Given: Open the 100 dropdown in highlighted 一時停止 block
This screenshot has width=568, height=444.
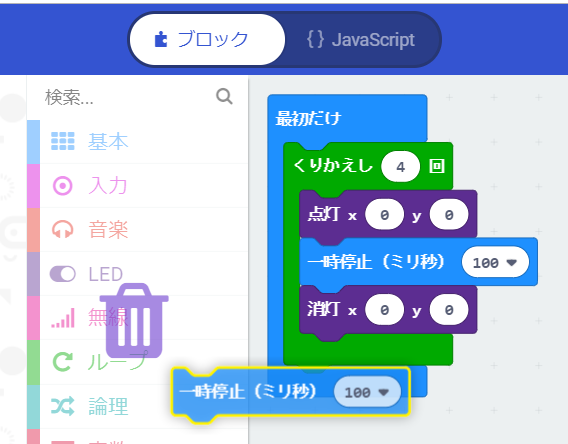Looking at the screenshot, I should tap(367, 392).
